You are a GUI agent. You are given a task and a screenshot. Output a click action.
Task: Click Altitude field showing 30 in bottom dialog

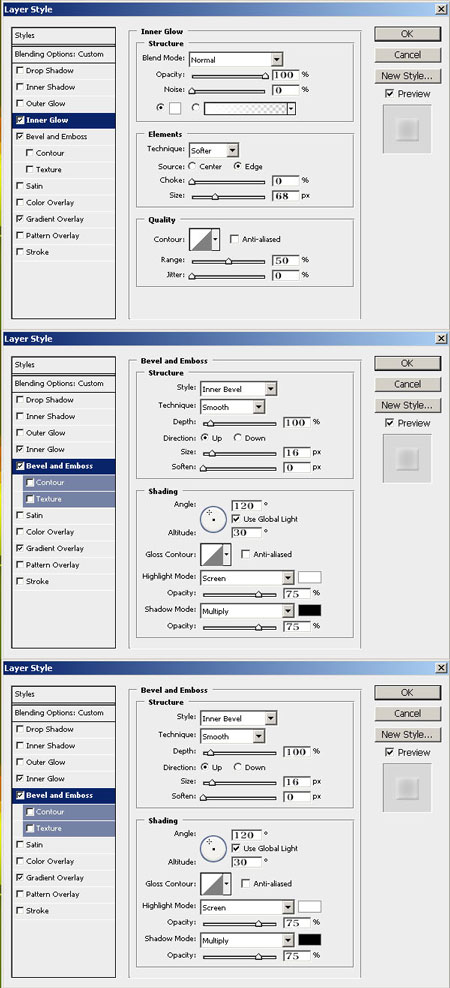pyautogui.click(x=247, y=862)
